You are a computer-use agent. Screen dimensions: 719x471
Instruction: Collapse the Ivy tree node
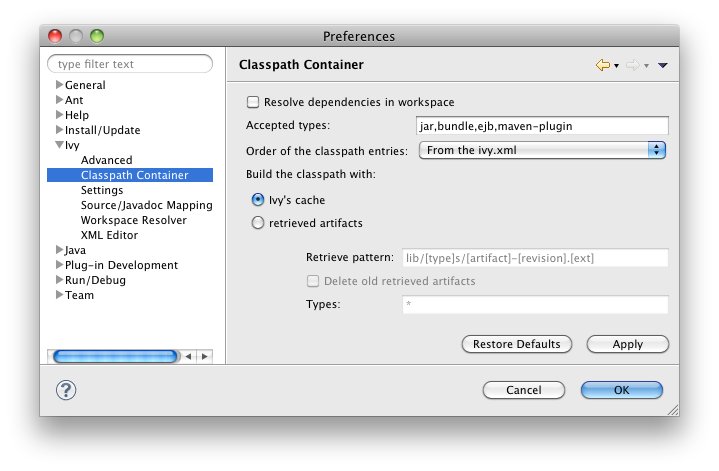click(x=59, y=146)
